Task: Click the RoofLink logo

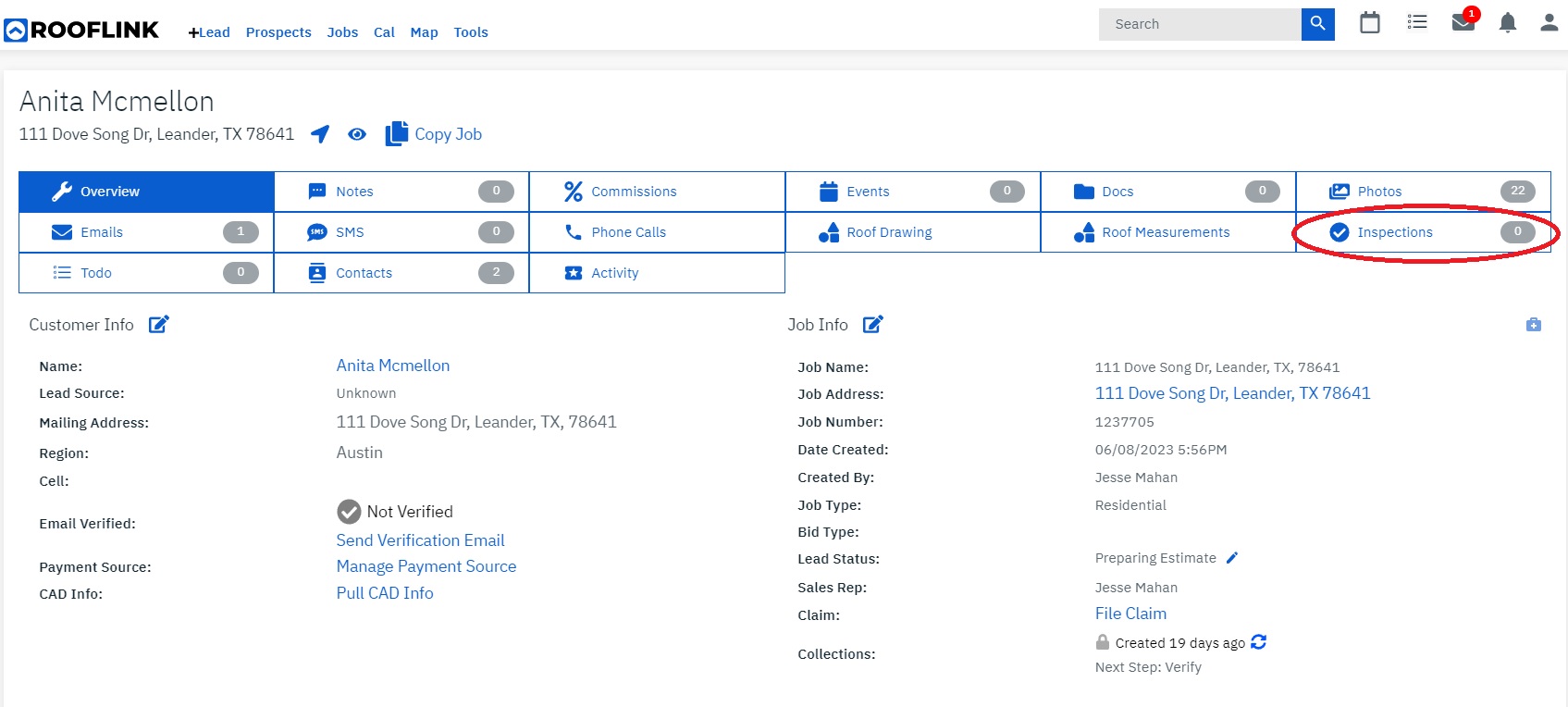Action: click(x=81, y=31)
